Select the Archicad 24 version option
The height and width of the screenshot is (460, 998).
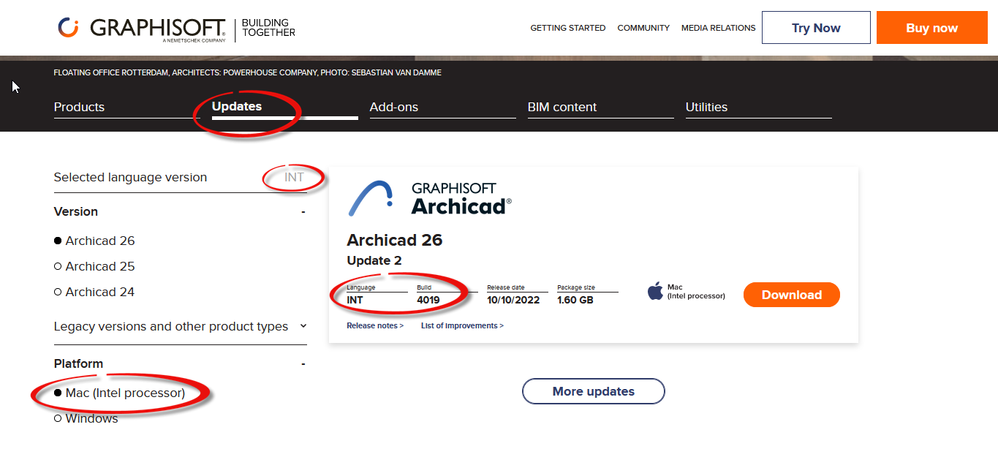[94, 292]
